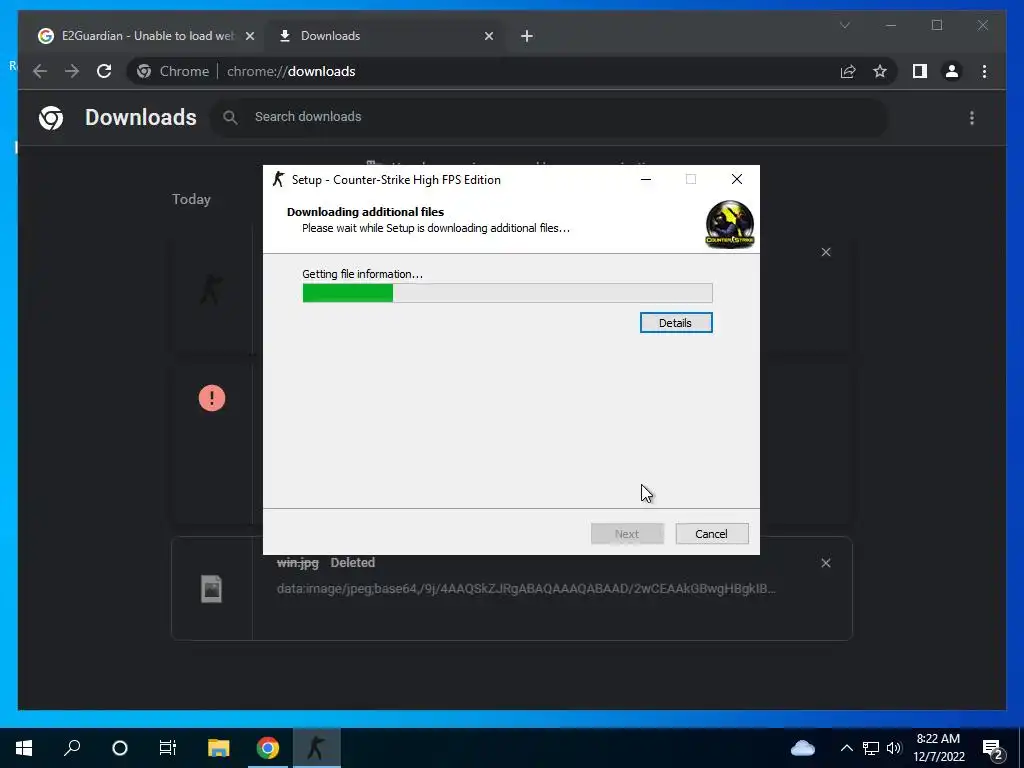Open Chrome three-dot main menu

pos(984,71)
